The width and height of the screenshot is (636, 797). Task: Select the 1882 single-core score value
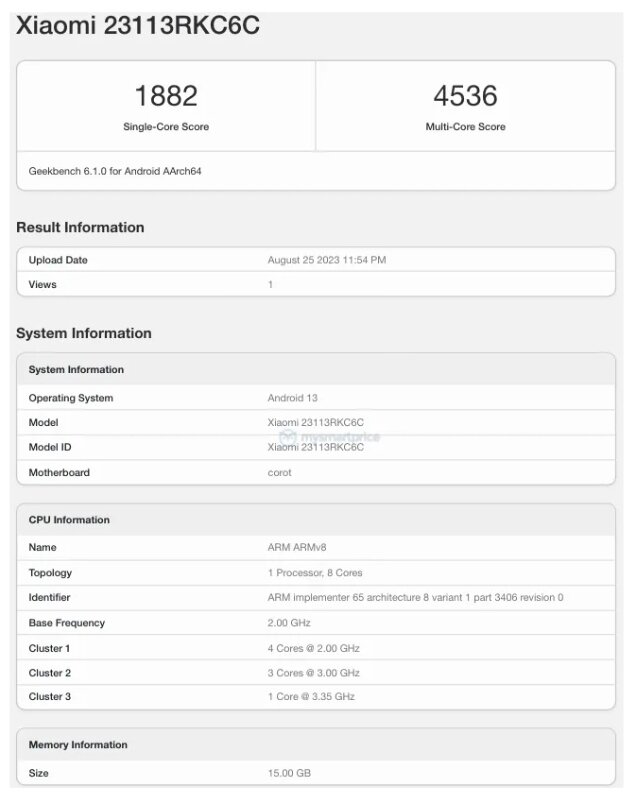(166, 96)
